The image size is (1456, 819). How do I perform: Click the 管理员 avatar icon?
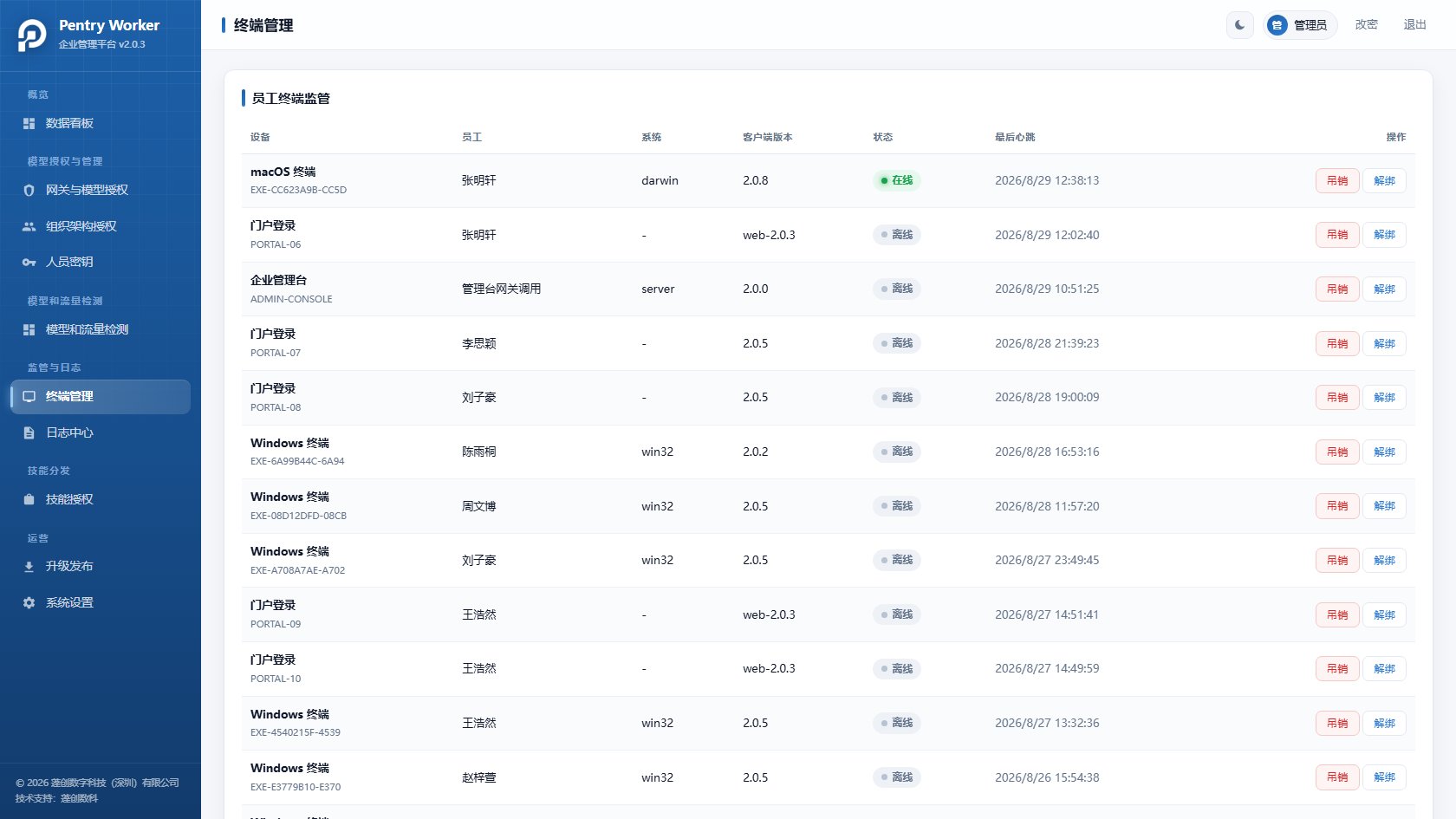pyautogui.click(x=1277, y=25)
